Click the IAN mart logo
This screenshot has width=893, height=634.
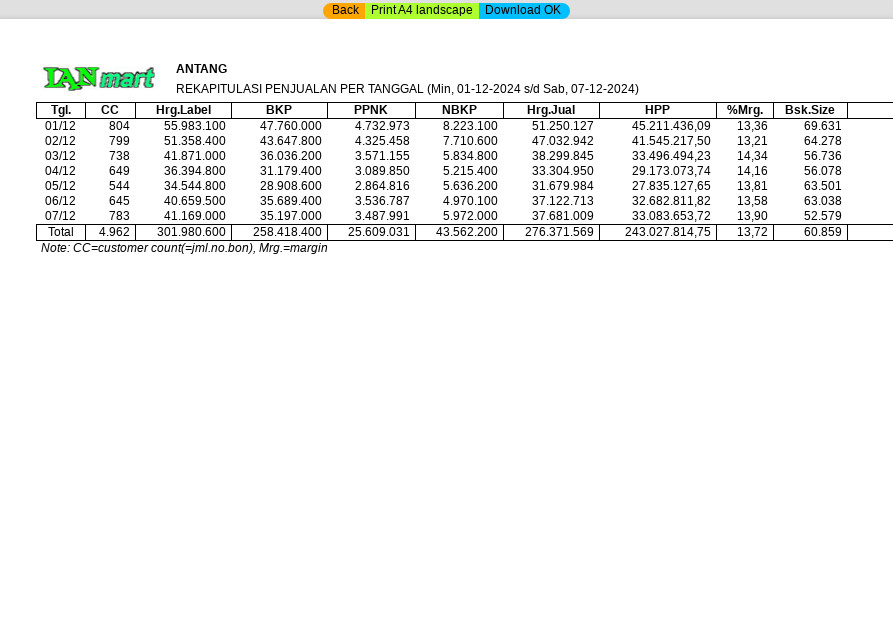click(x=99, y=78)
